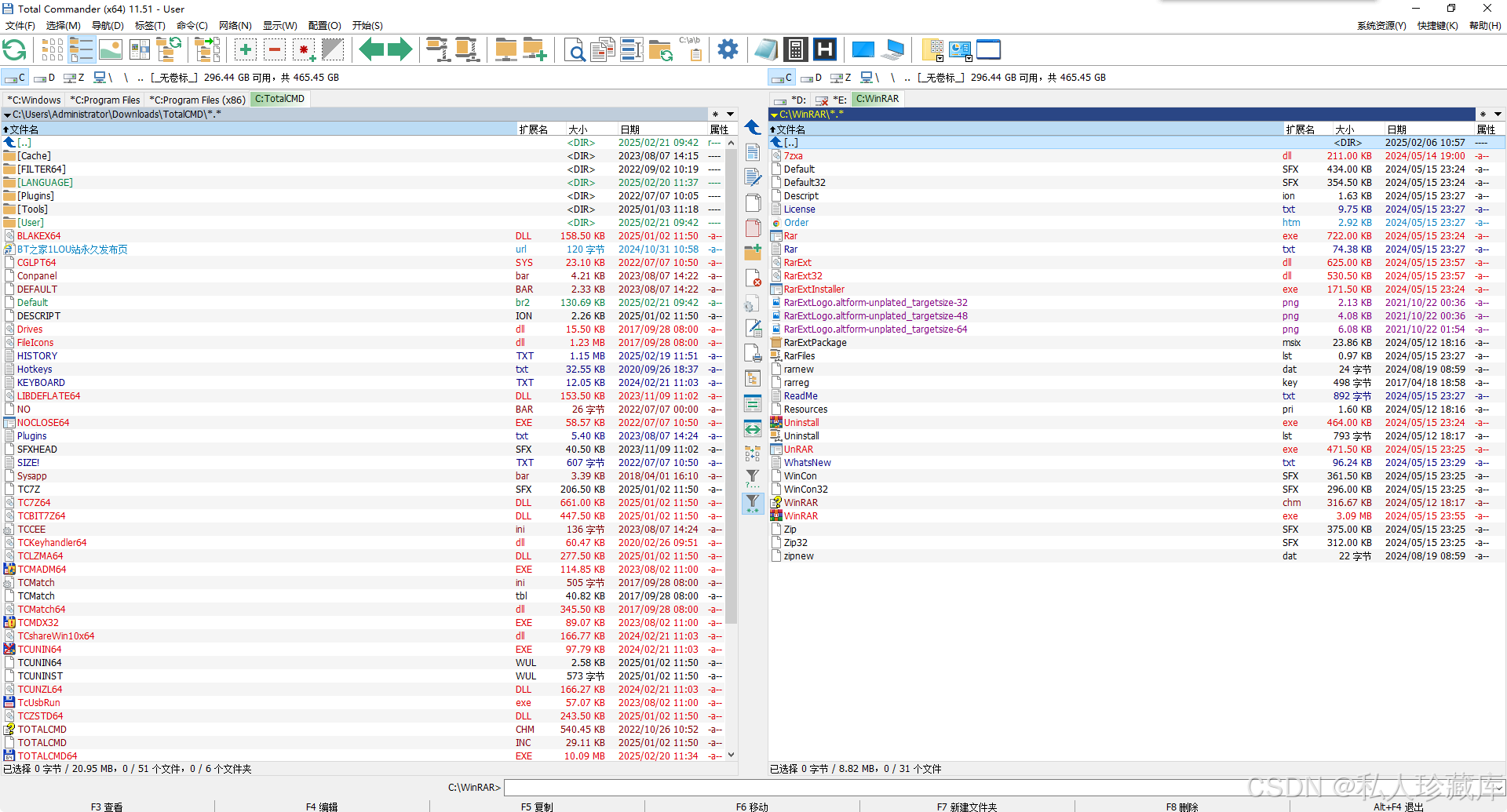Launch the calculator icon in the toolbar

pyautogui.click(x=795, y=50)
